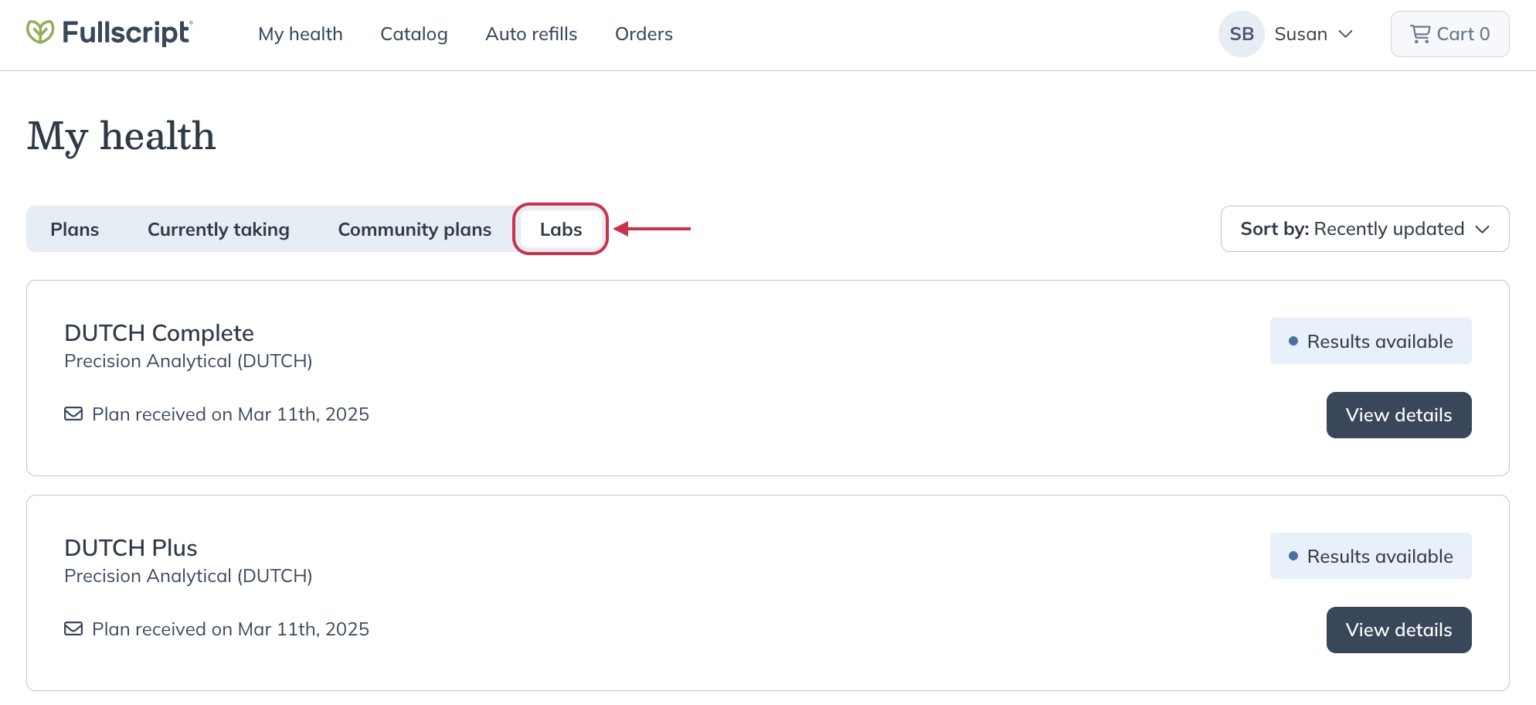Open the Sort by chevron arrow

pos(1483,229)
